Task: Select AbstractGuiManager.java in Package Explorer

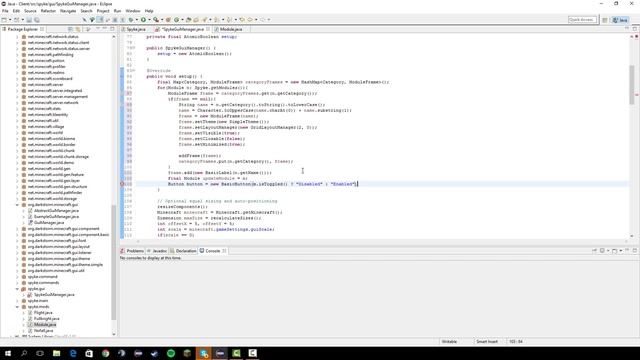Action: coord(56,211)
